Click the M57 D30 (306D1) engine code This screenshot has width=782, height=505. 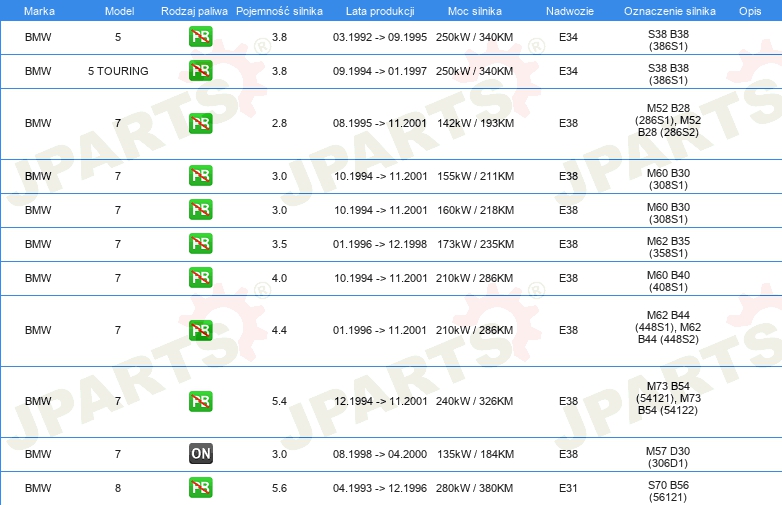(x=668, y=457)
